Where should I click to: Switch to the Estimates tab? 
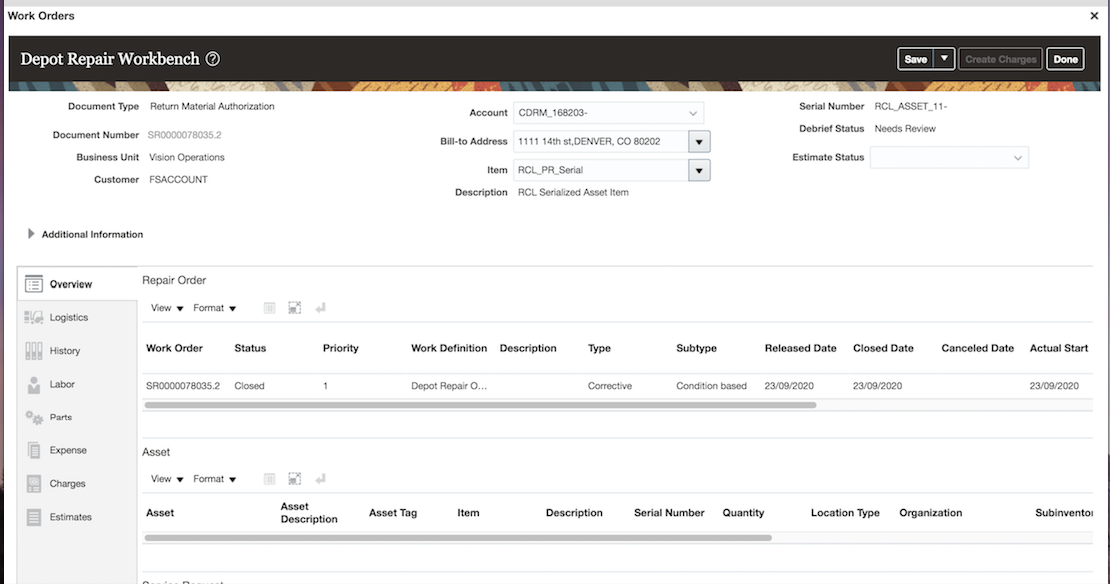coord(77,517)
